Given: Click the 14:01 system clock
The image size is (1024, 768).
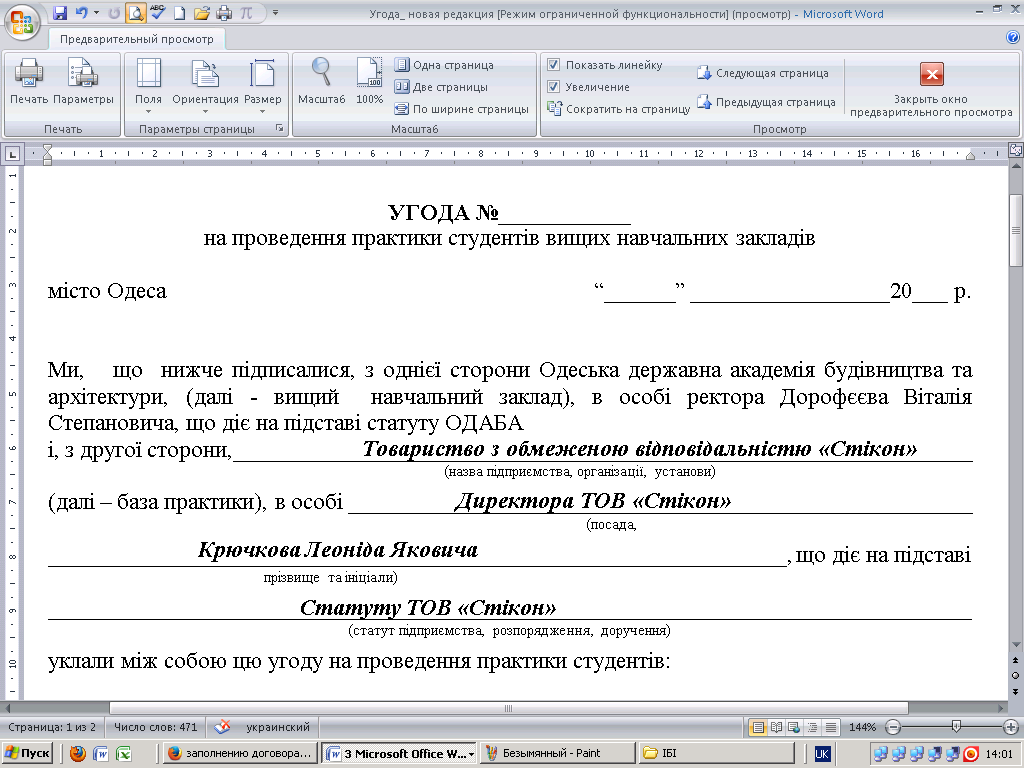Looking at the screenshot, I should 999,754.
